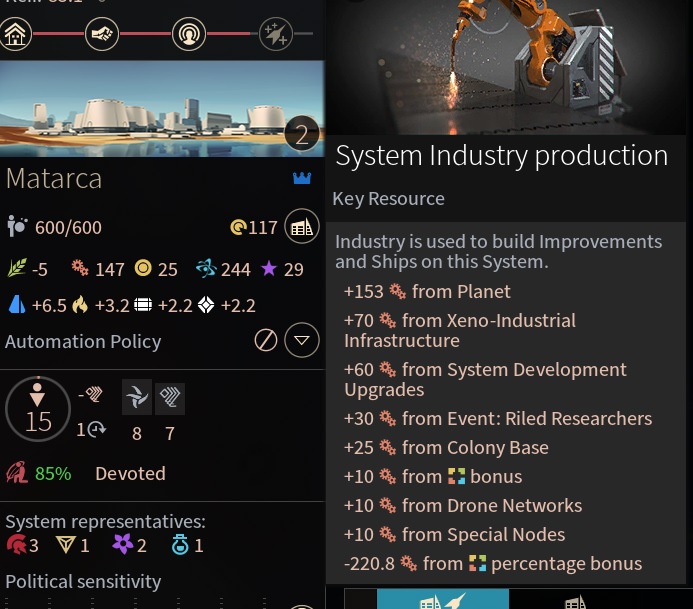Click the green 85% approval icon
The image size is (693, 609).
[18, 474]
